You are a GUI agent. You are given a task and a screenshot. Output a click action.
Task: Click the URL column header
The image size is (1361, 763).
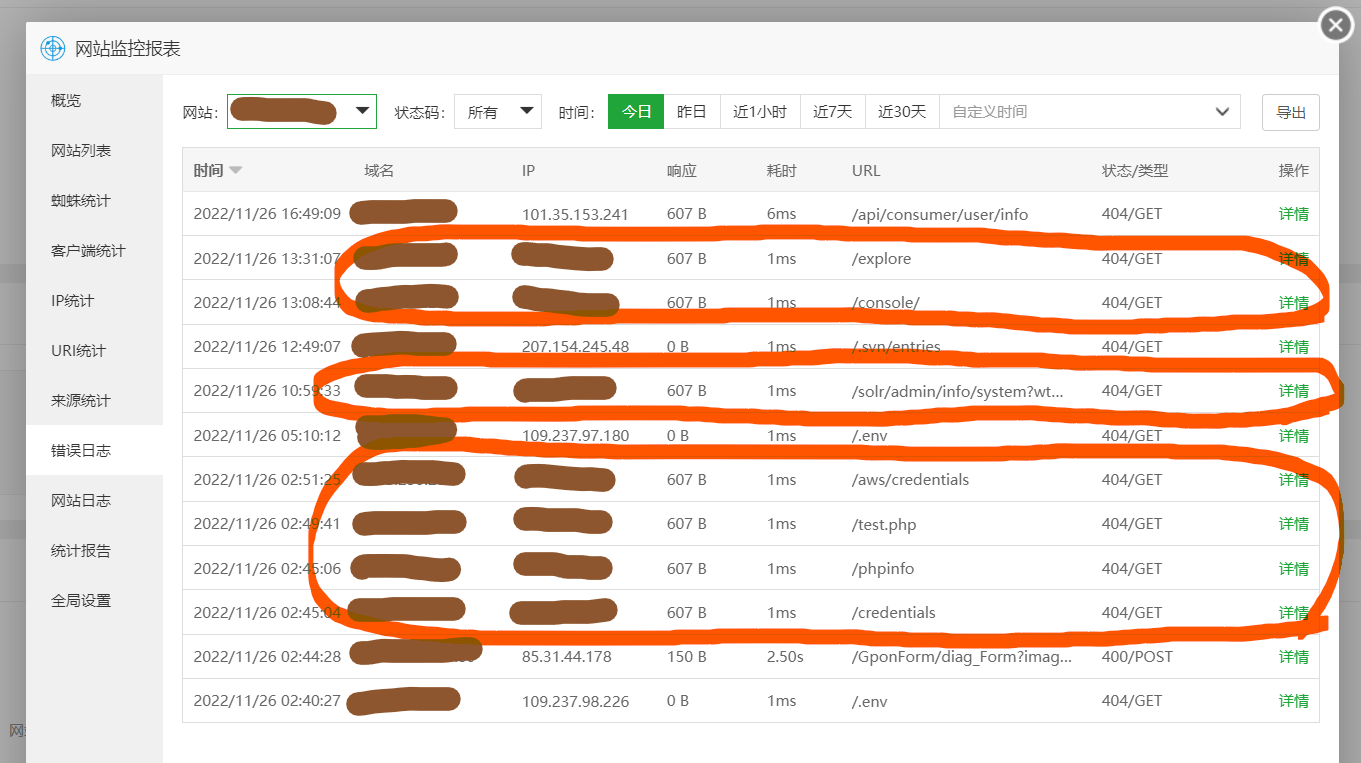coord(866,170)
